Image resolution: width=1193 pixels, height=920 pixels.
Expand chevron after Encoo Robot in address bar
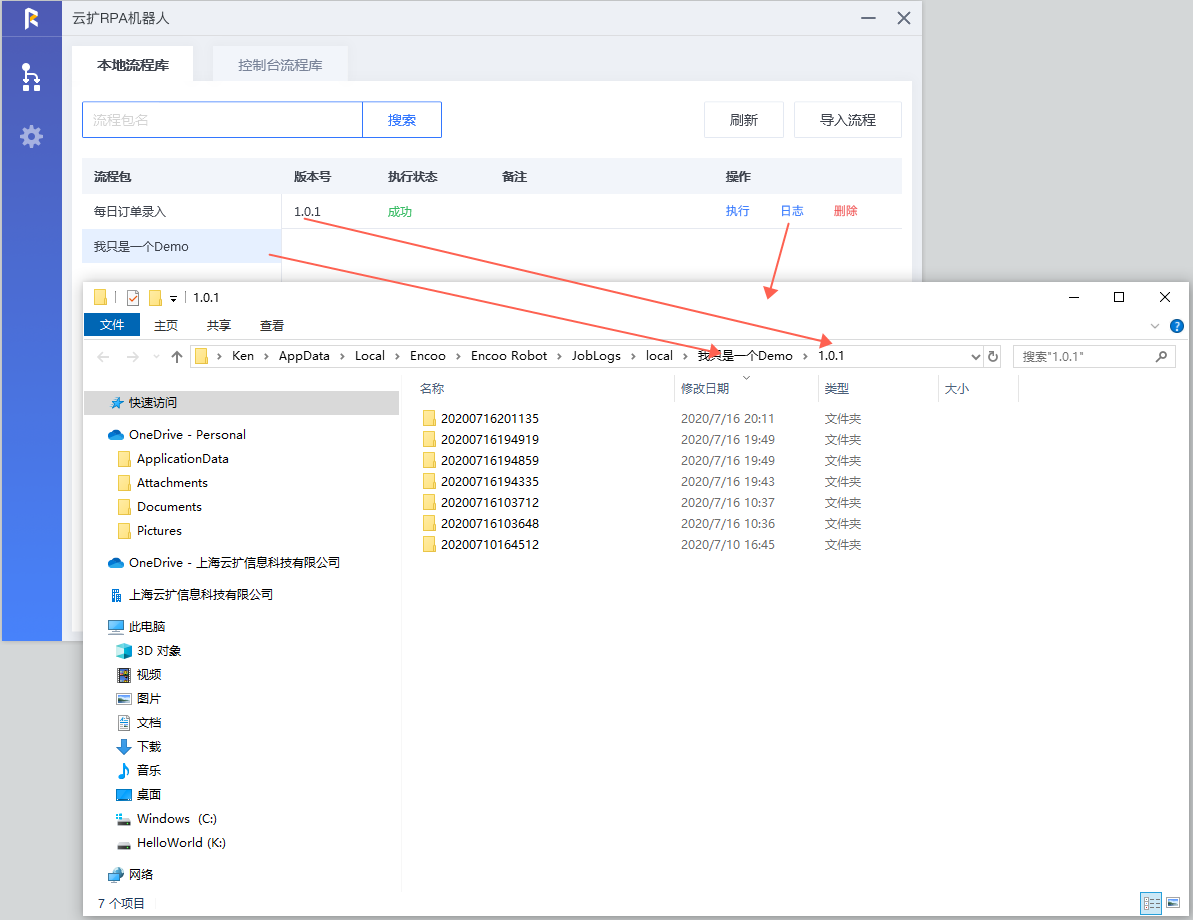pyautogui.click(x=559, y=356)
